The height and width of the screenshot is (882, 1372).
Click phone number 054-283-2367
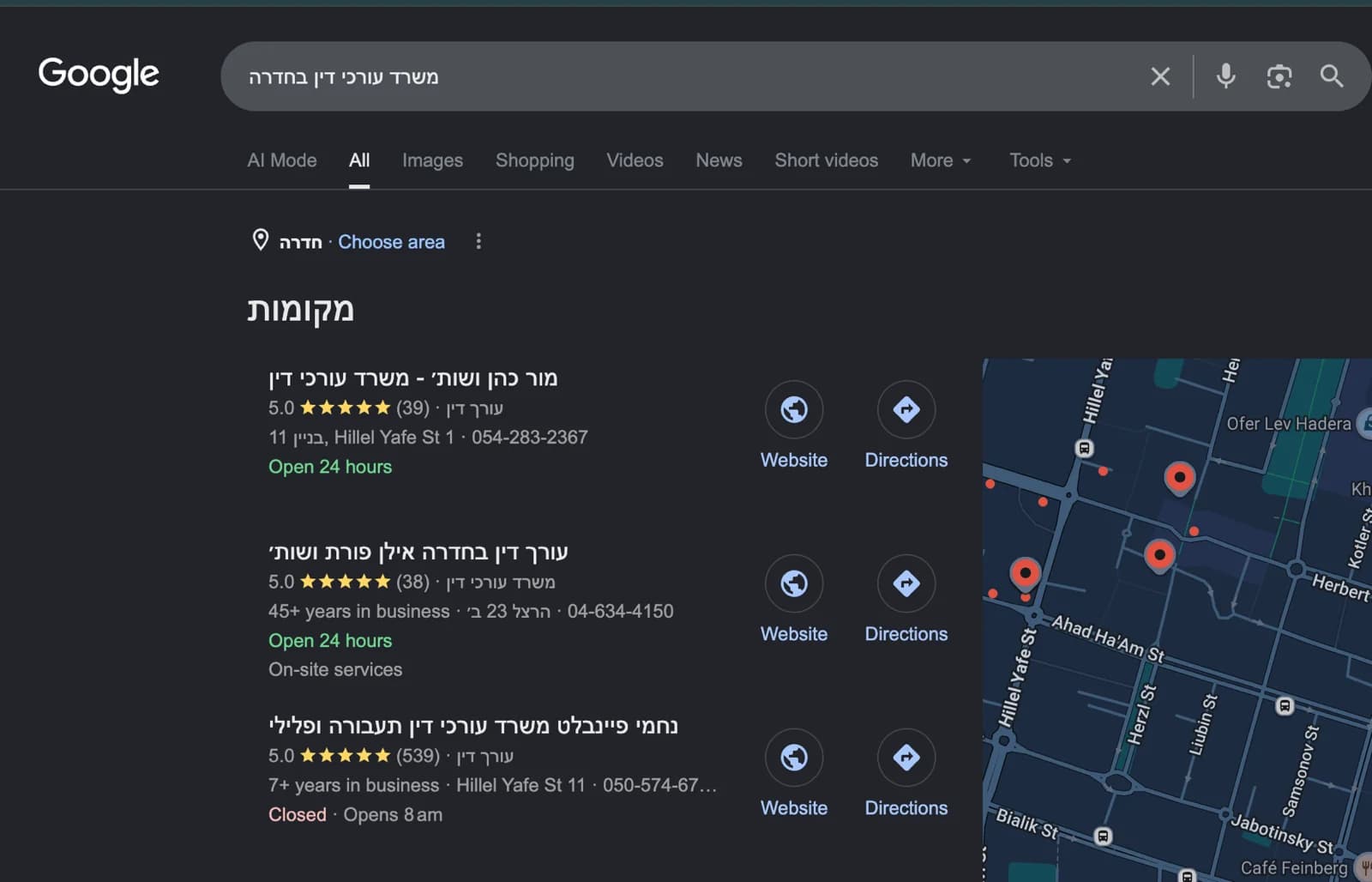(529, 438)
